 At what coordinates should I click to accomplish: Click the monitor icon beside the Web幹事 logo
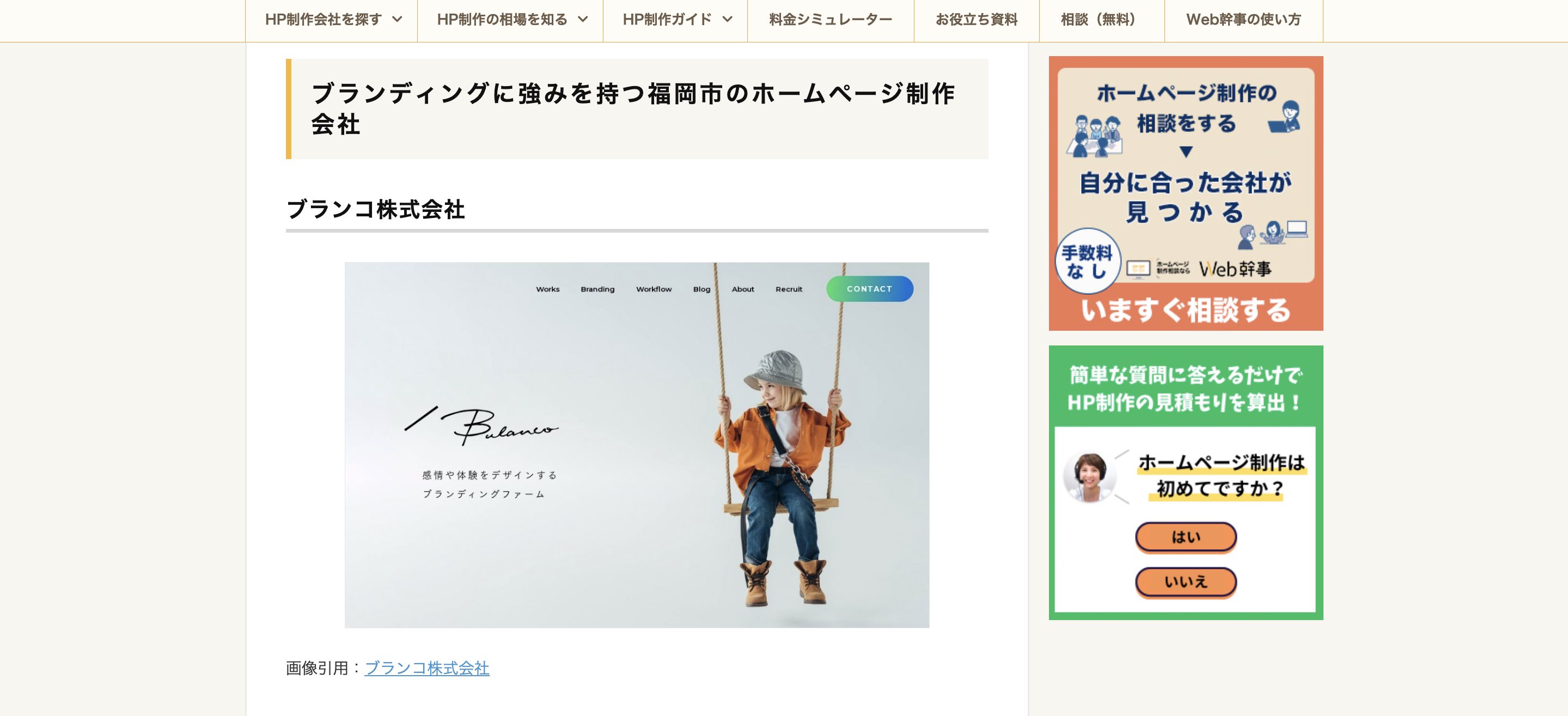click(1138, 269)
